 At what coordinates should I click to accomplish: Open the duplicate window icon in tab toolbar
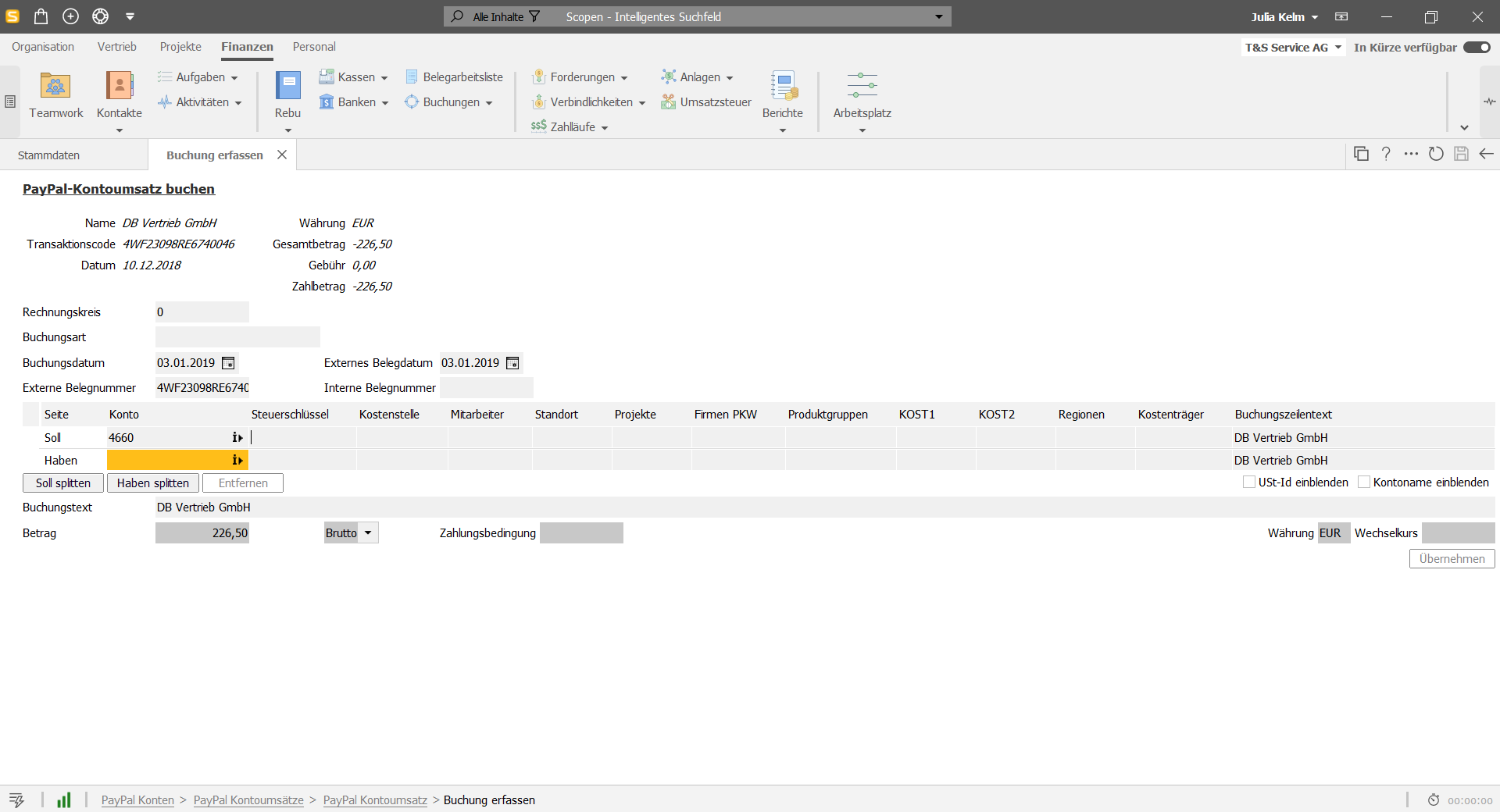point(1361,154)
